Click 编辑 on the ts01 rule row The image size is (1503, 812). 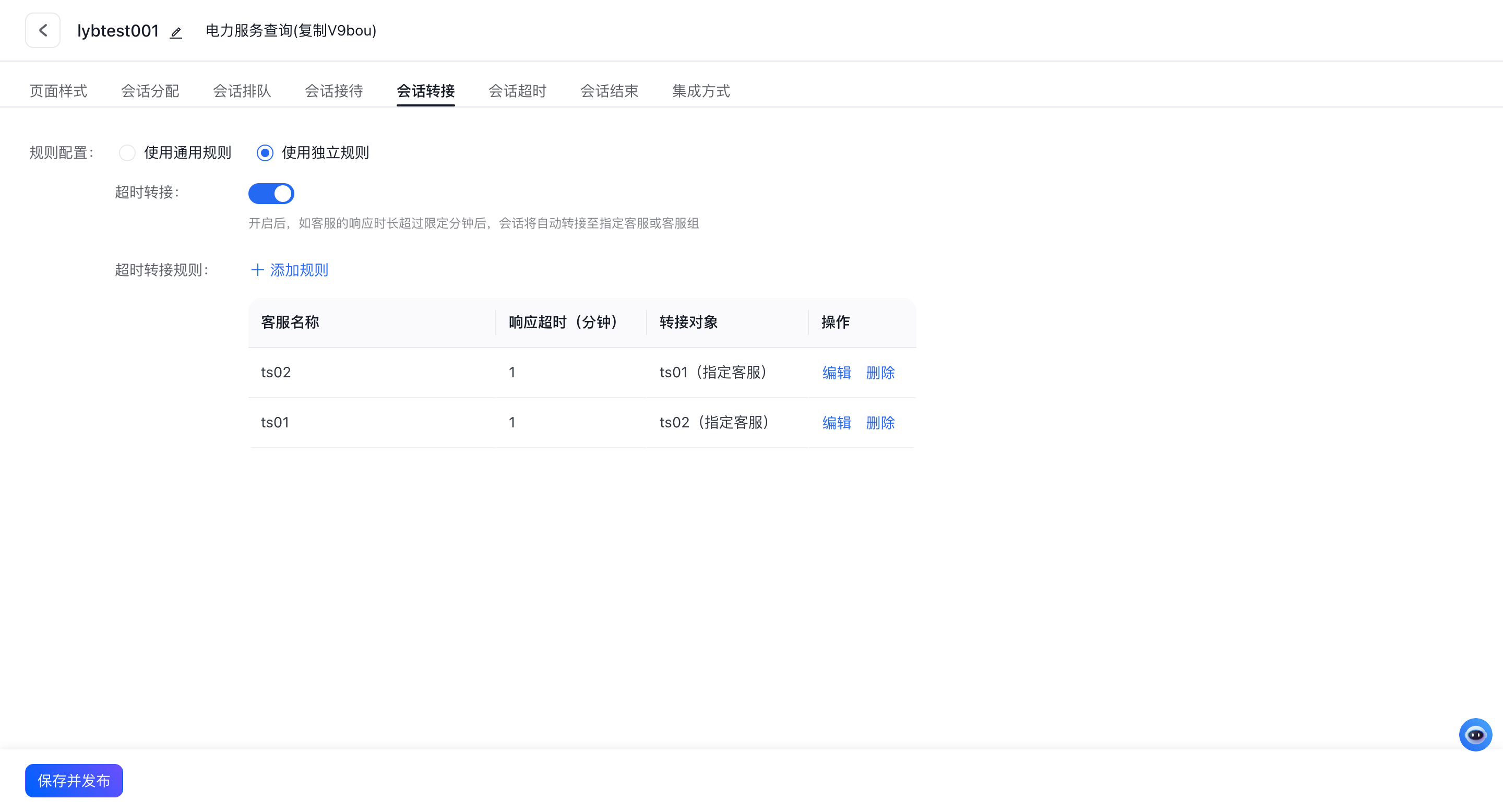click(836, 422)
